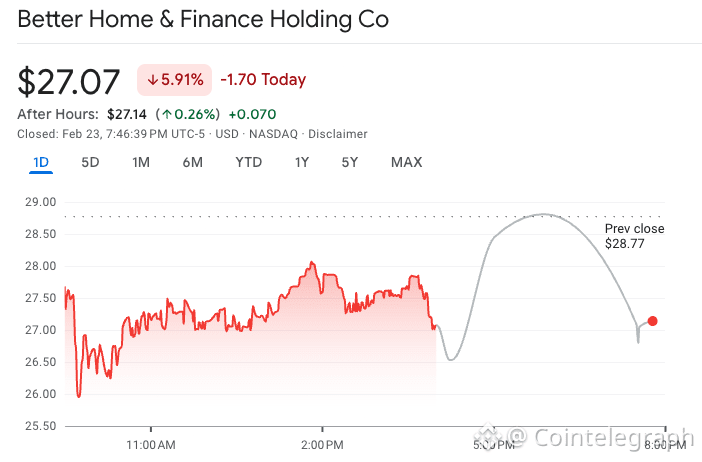The width and height of the screenshot is (702, 462).
Task: Click the Better Home & Finance title
Action: tap(203, 20)
